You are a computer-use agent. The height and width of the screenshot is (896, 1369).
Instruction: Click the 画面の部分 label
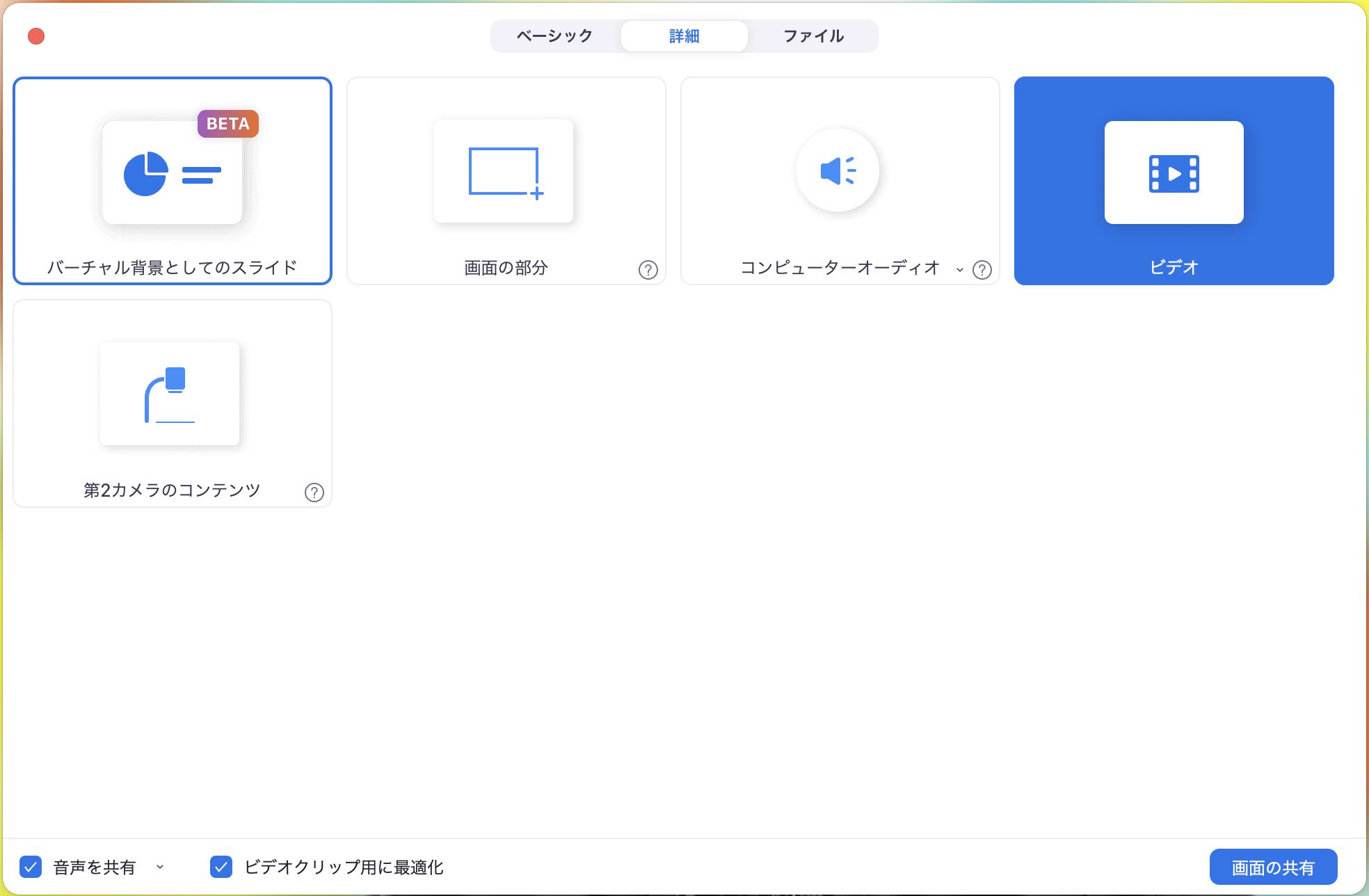point(506,268)
